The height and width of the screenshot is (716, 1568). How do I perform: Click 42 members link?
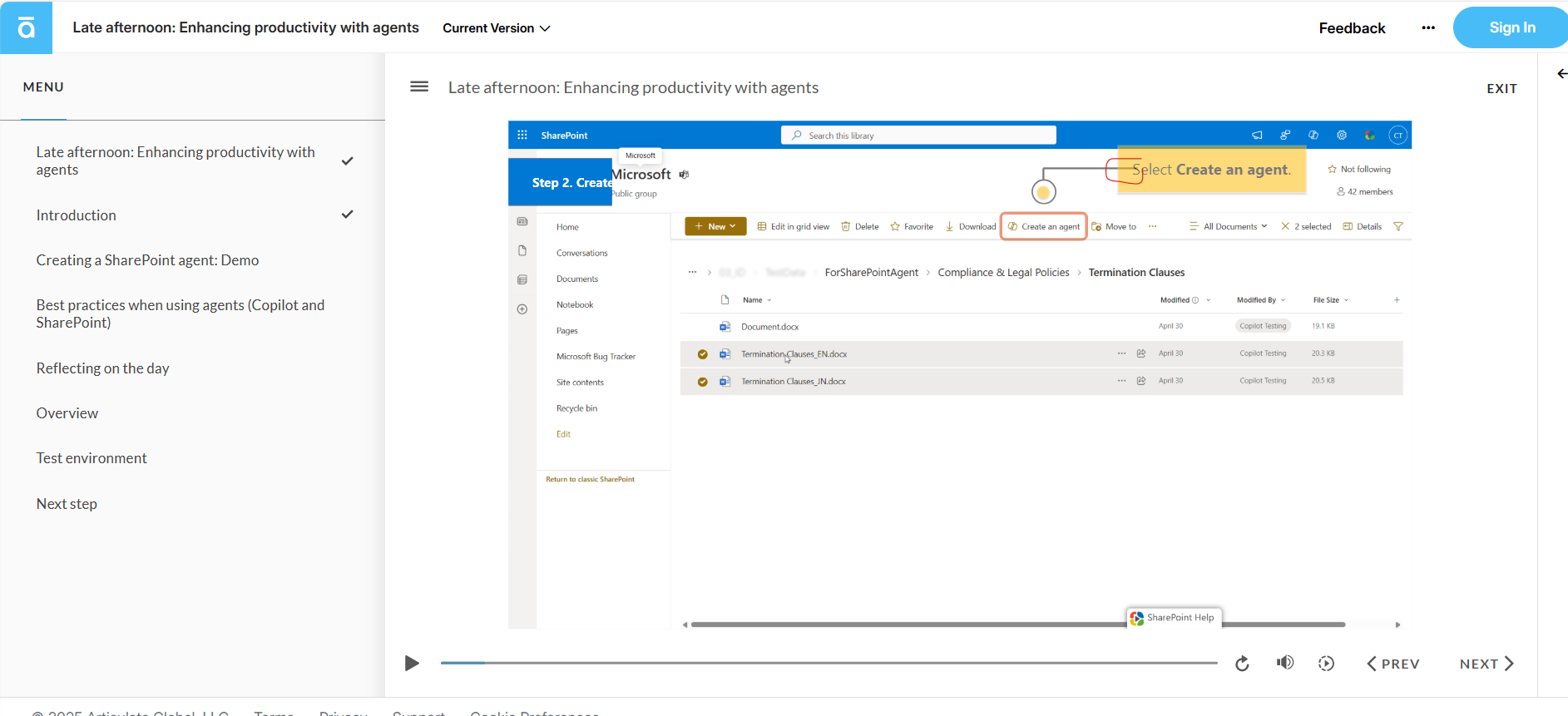coord(1365,191)
